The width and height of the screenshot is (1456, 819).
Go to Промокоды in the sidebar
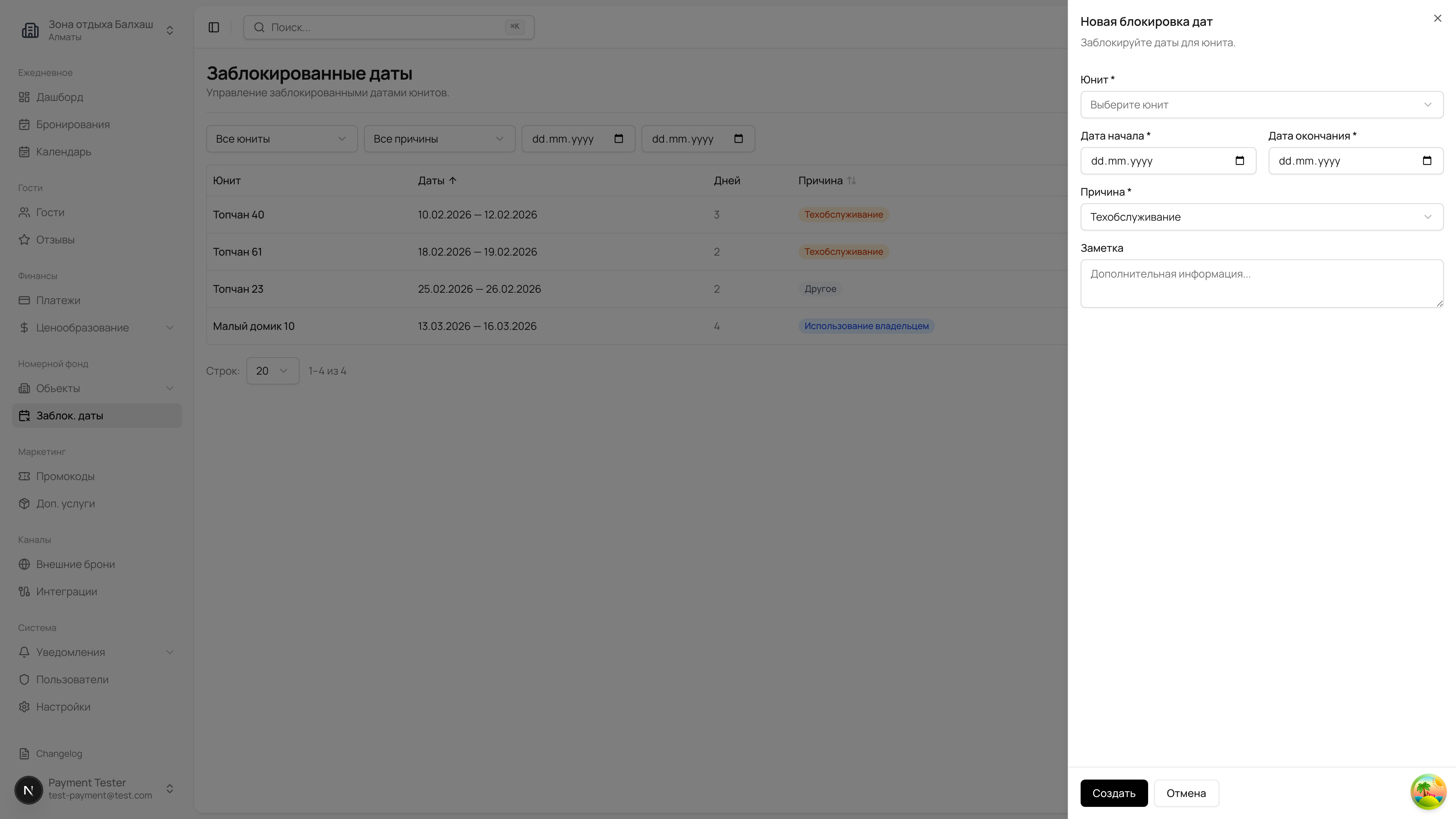click(65, 477)
